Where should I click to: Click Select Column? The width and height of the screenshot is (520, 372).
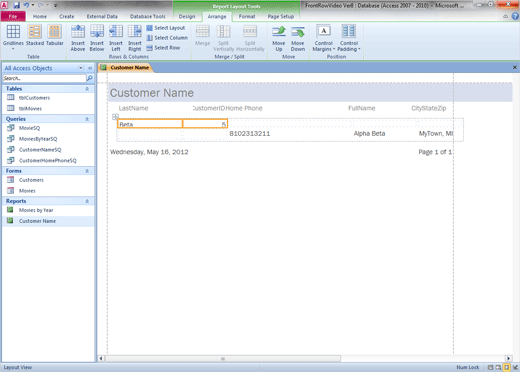click(x=167, y=38)
